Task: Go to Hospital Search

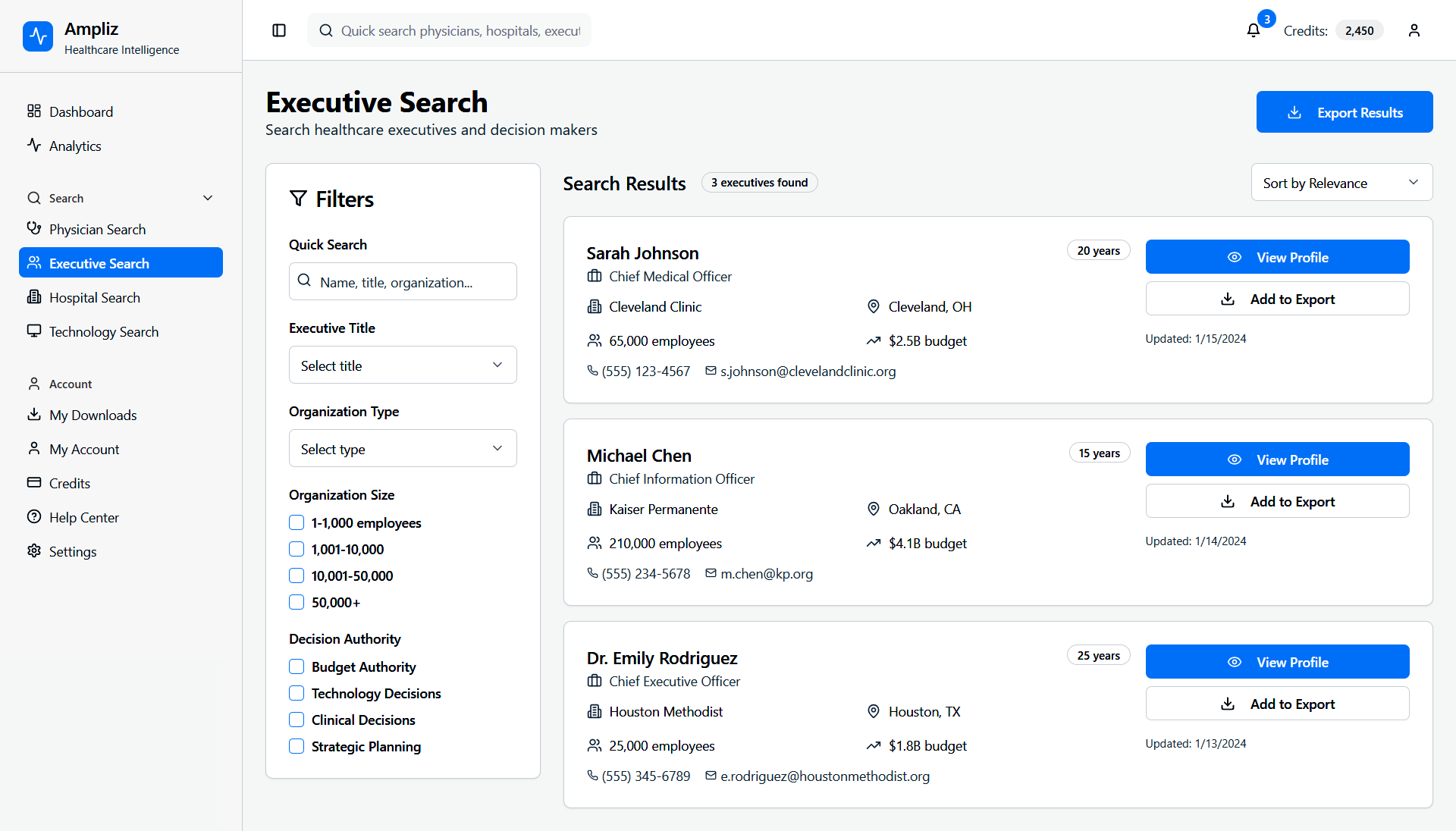Action: pos(95,297)
